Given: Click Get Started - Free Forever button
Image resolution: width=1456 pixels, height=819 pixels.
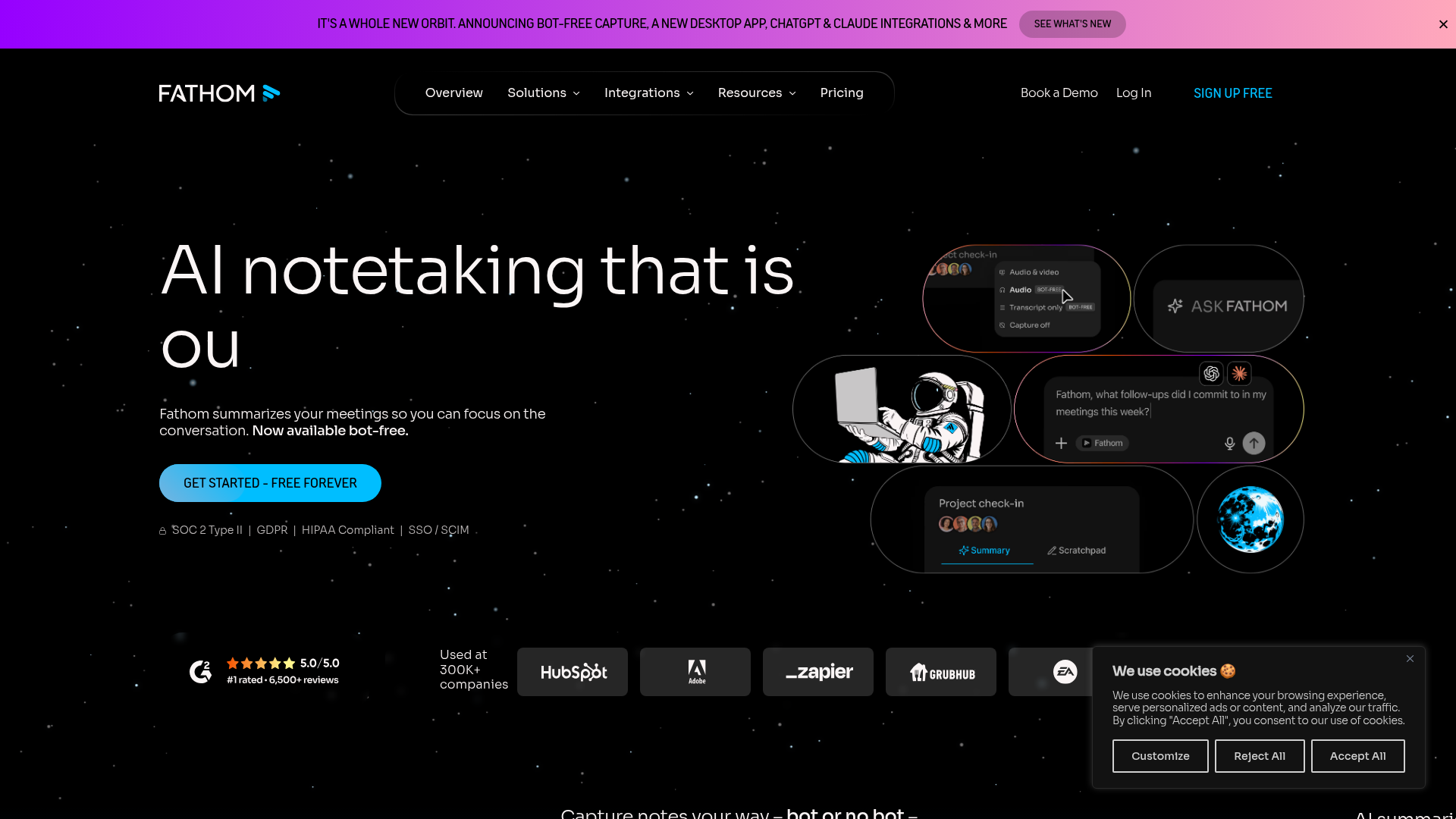Looking at the screenshot, I should tap(270, 483).
